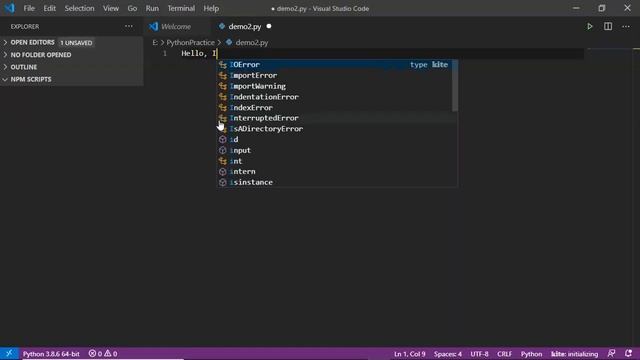Click line number 1 gutter
This screenshot has height=360, width=640.
click(165, 53)
